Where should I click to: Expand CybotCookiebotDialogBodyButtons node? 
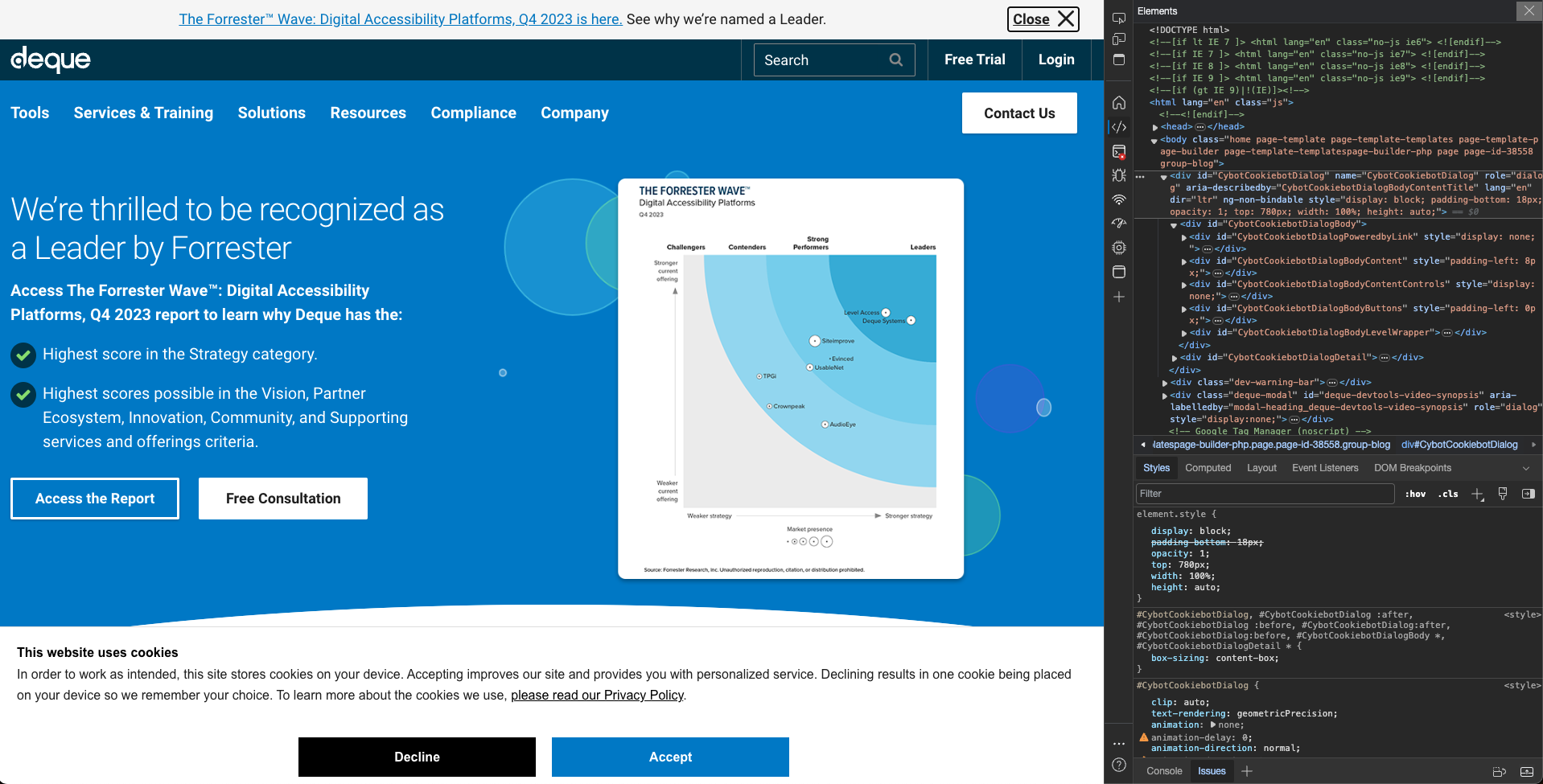pyautogui.click(x=1184, y=309)
